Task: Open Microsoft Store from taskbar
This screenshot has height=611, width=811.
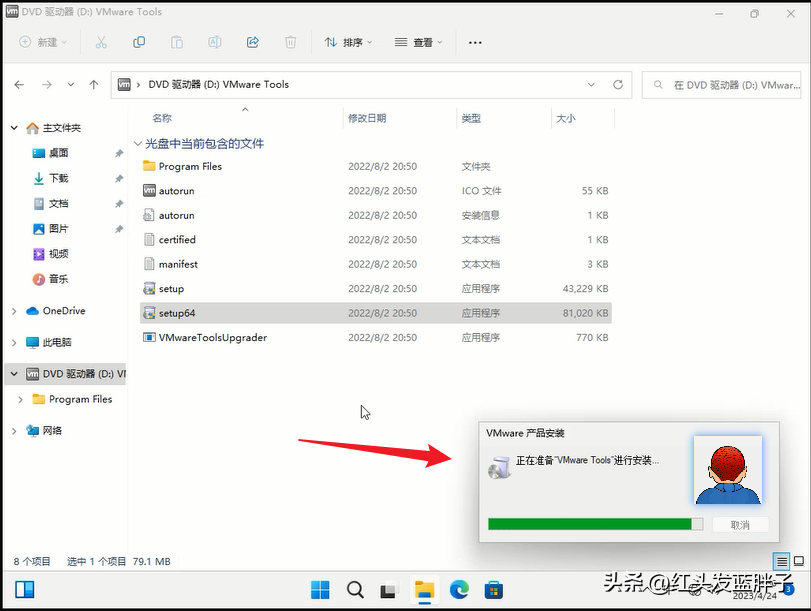Action: [494, 590]
